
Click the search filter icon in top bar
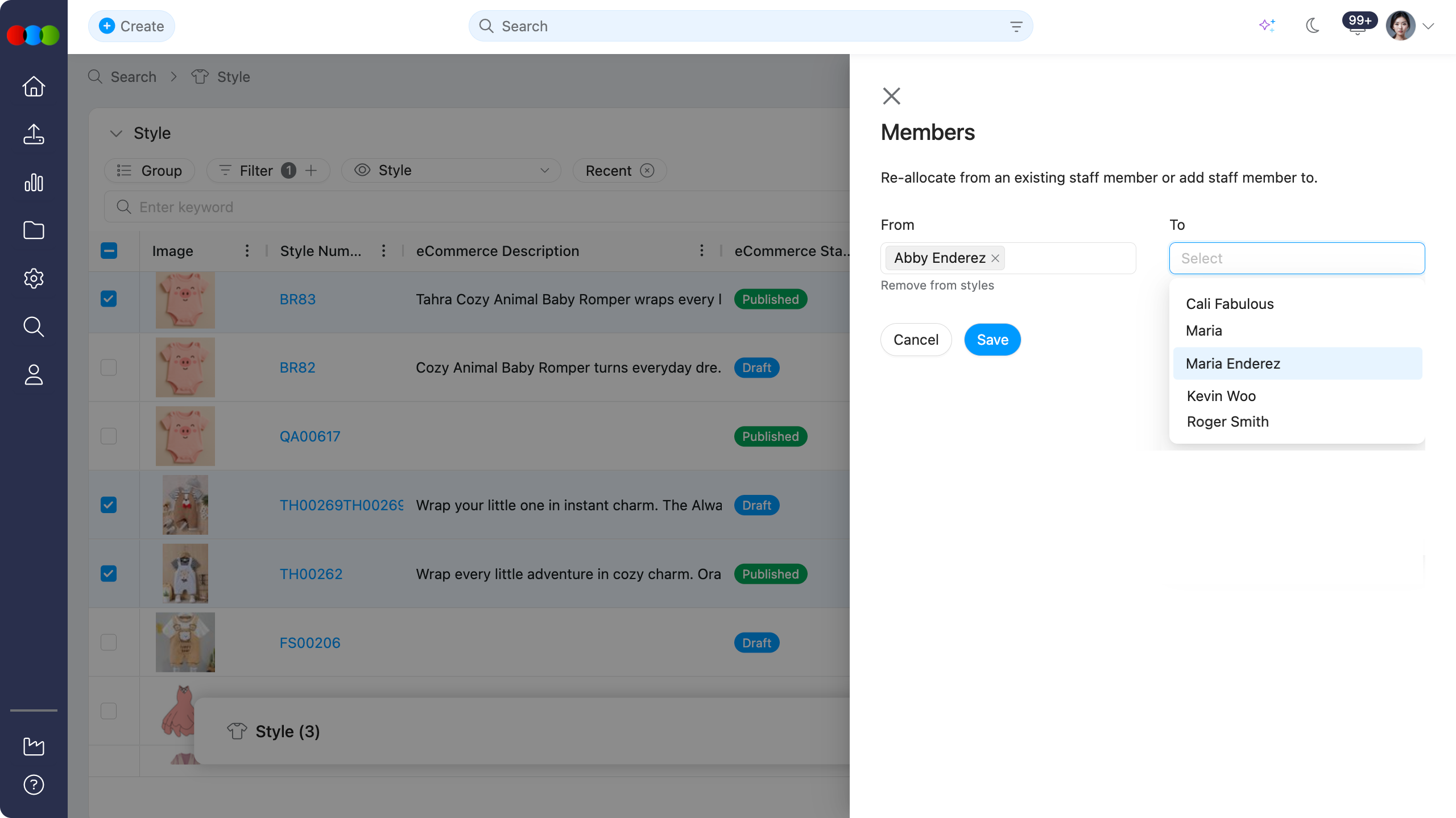click(1016, 26)
